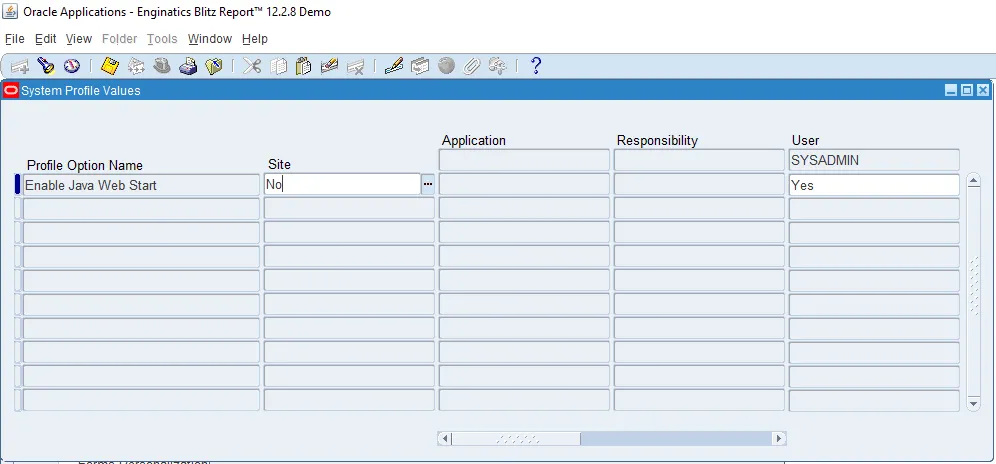Click the Print icon in toolbar
Screen dimensions: 996x464
[188, 66]
